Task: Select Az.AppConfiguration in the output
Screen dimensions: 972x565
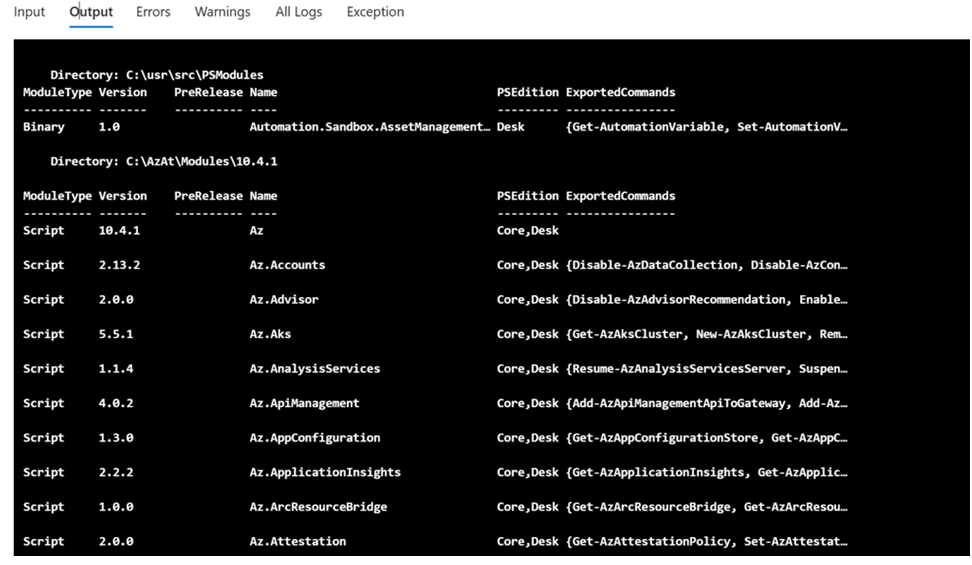Action: (314, 437)
